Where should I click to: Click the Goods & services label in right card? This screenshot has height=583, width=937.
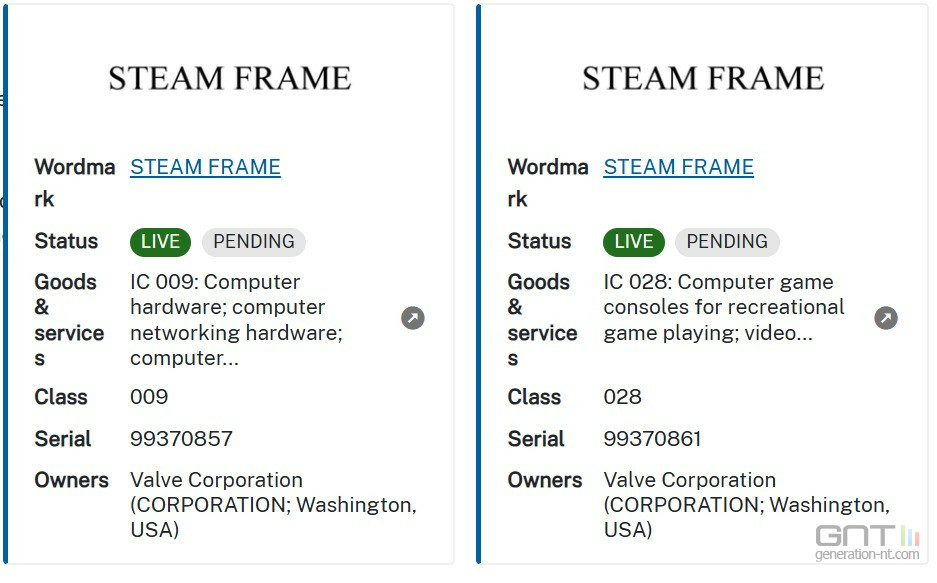(x=542, y=320)
